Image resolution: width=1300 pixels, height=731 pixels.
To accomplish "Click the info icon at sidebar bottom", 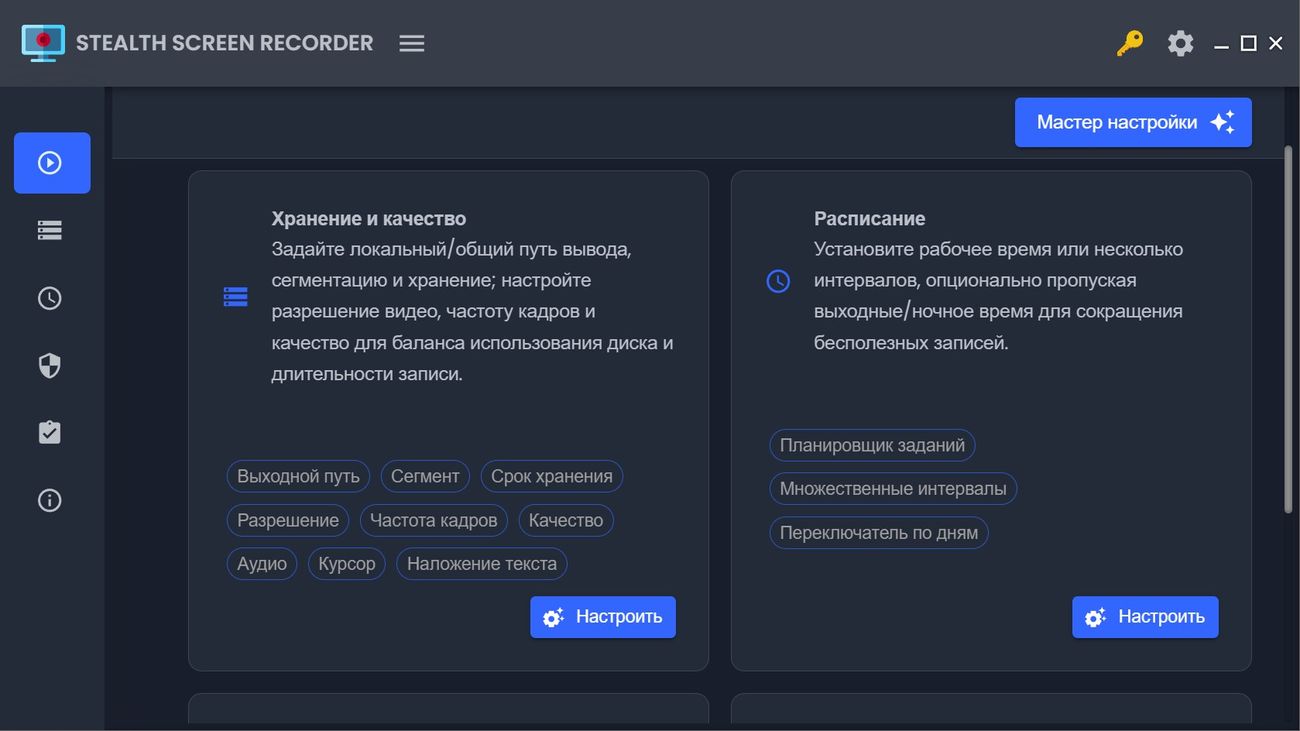I will (x=49, y=500).
